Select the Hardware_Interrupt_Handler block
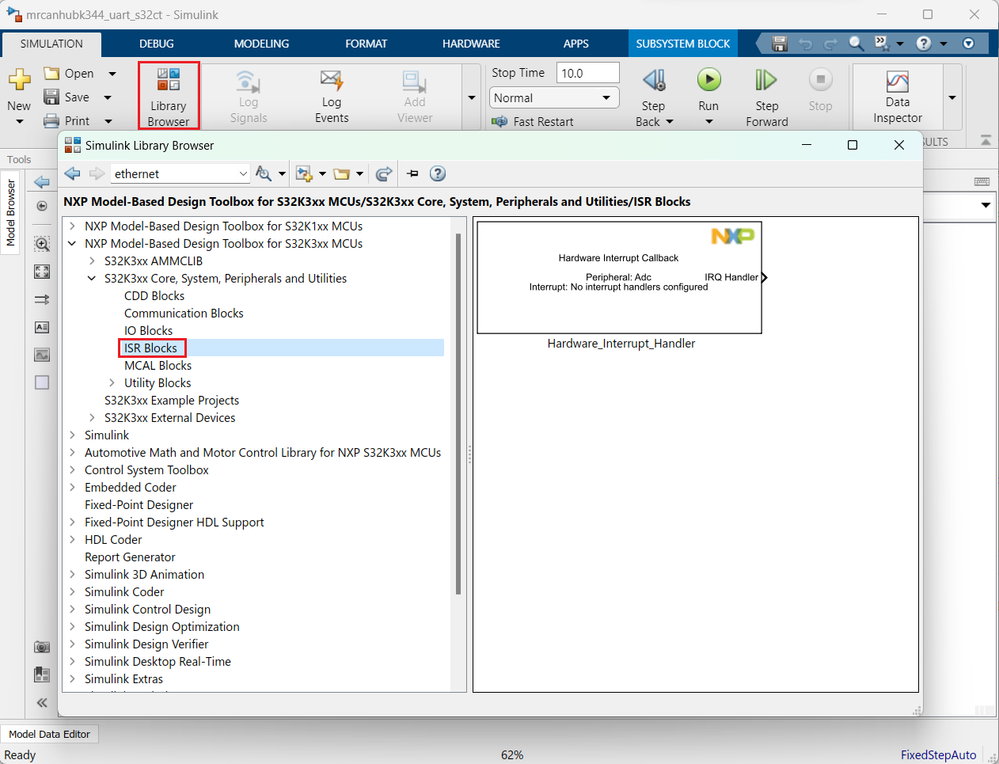 pos(619,277)
